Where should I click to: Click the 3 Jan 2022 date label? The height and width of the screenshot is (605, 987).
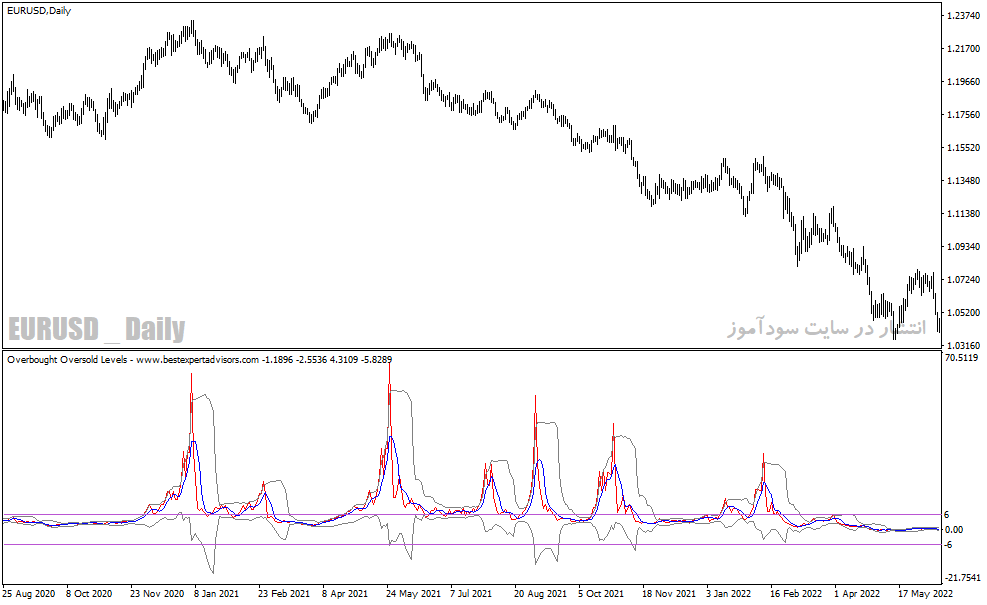(x=728, y=594)
